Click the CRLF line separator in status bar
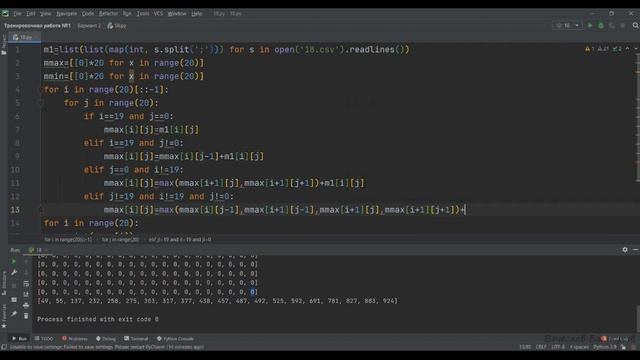 pos(541,347)
